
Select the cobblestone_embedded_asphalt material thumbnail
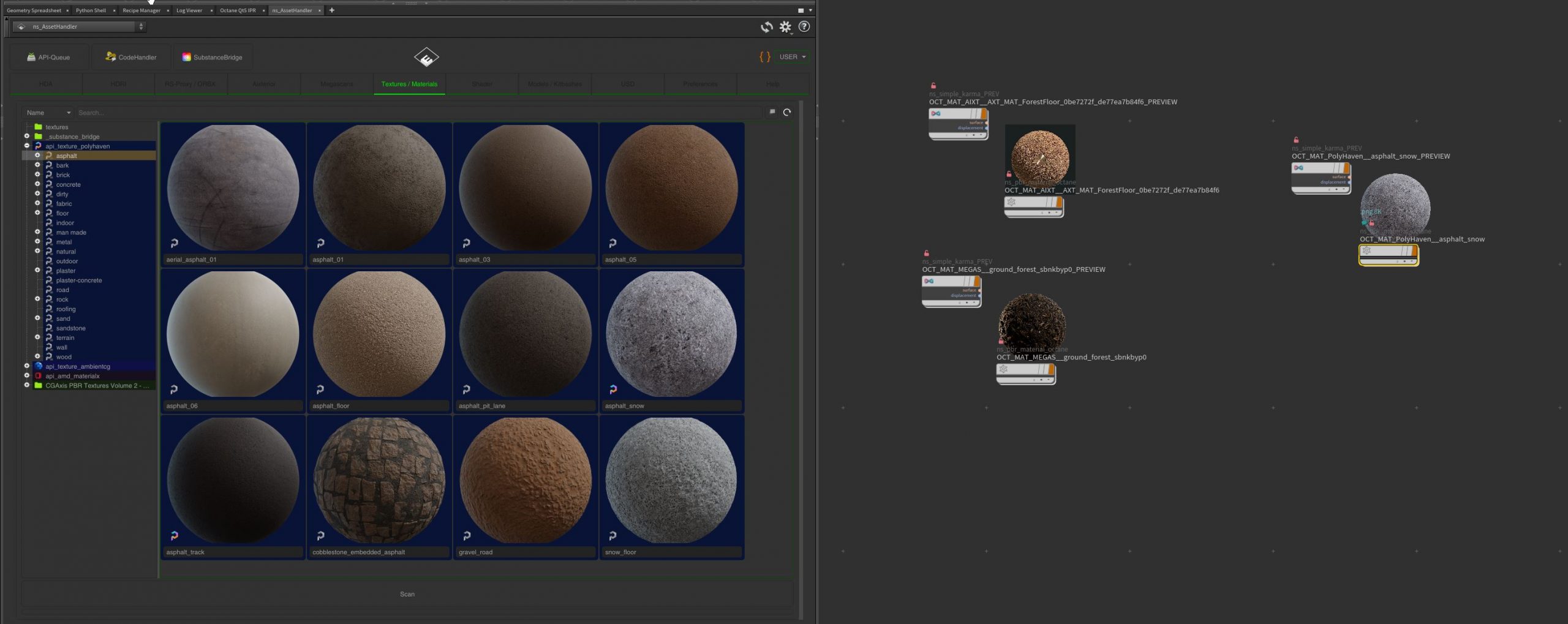point(379,481)
